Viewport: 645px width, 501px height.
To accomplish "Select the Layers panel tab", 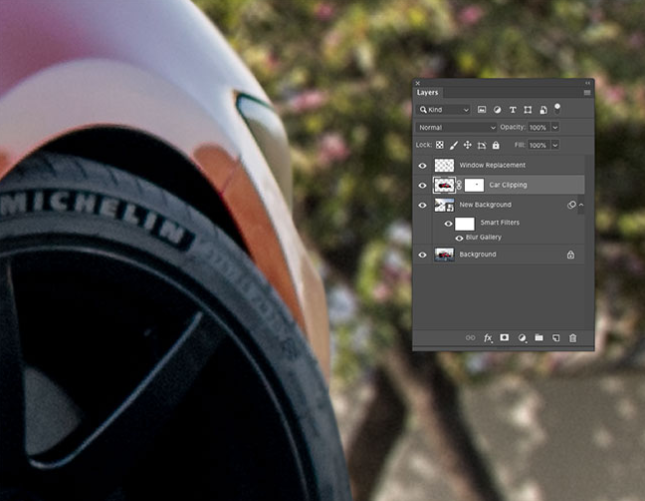I will (427, 93).
